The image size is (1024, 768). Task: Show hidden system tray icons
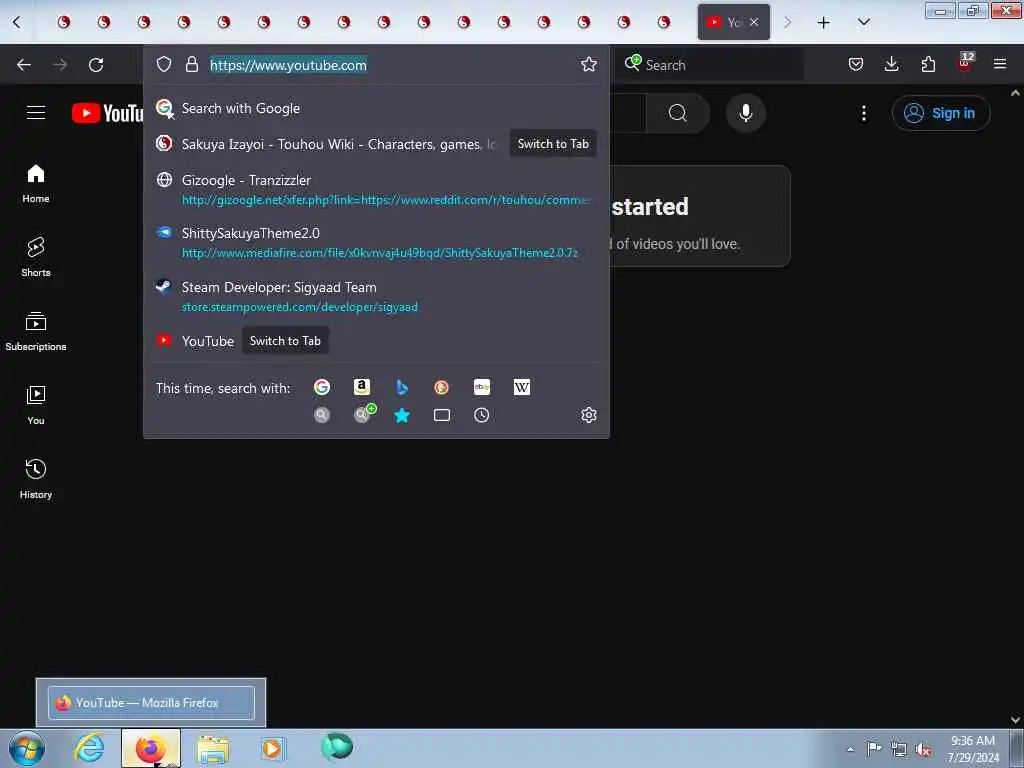click(x=850, y=749)
